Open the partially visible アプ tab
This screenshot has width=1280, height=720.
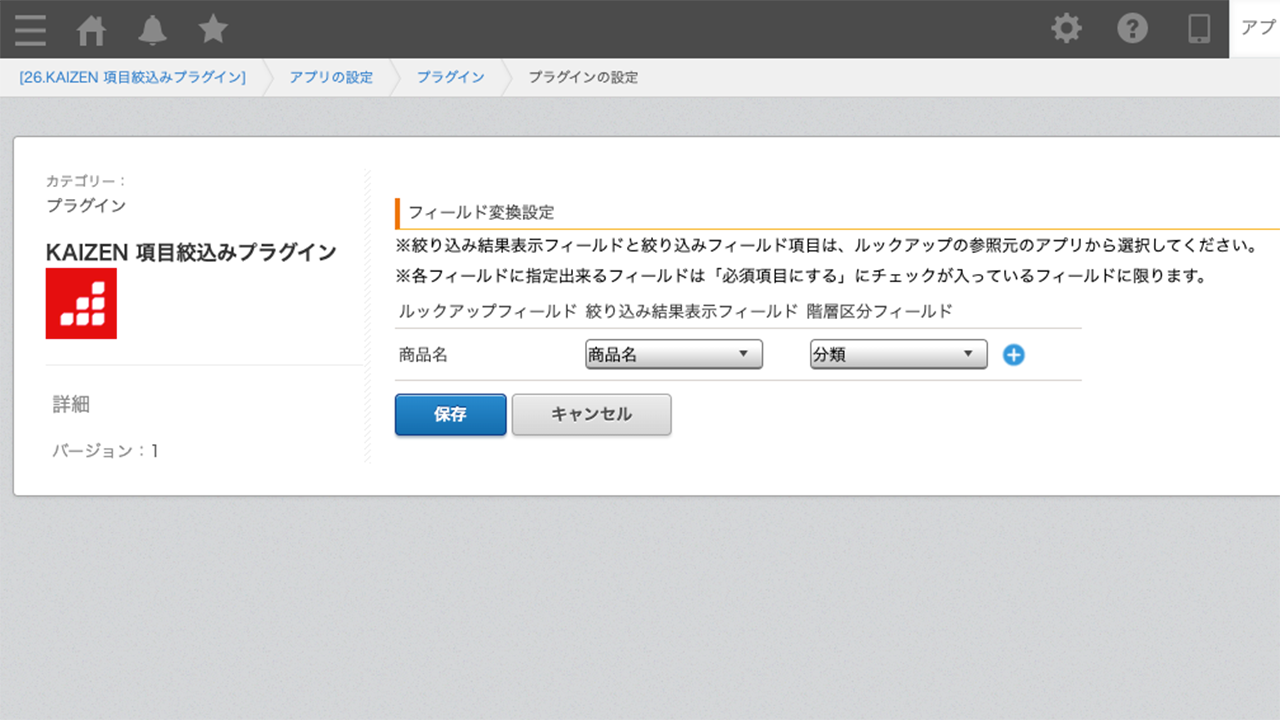pyautogui.click(x=1255, y=29)
